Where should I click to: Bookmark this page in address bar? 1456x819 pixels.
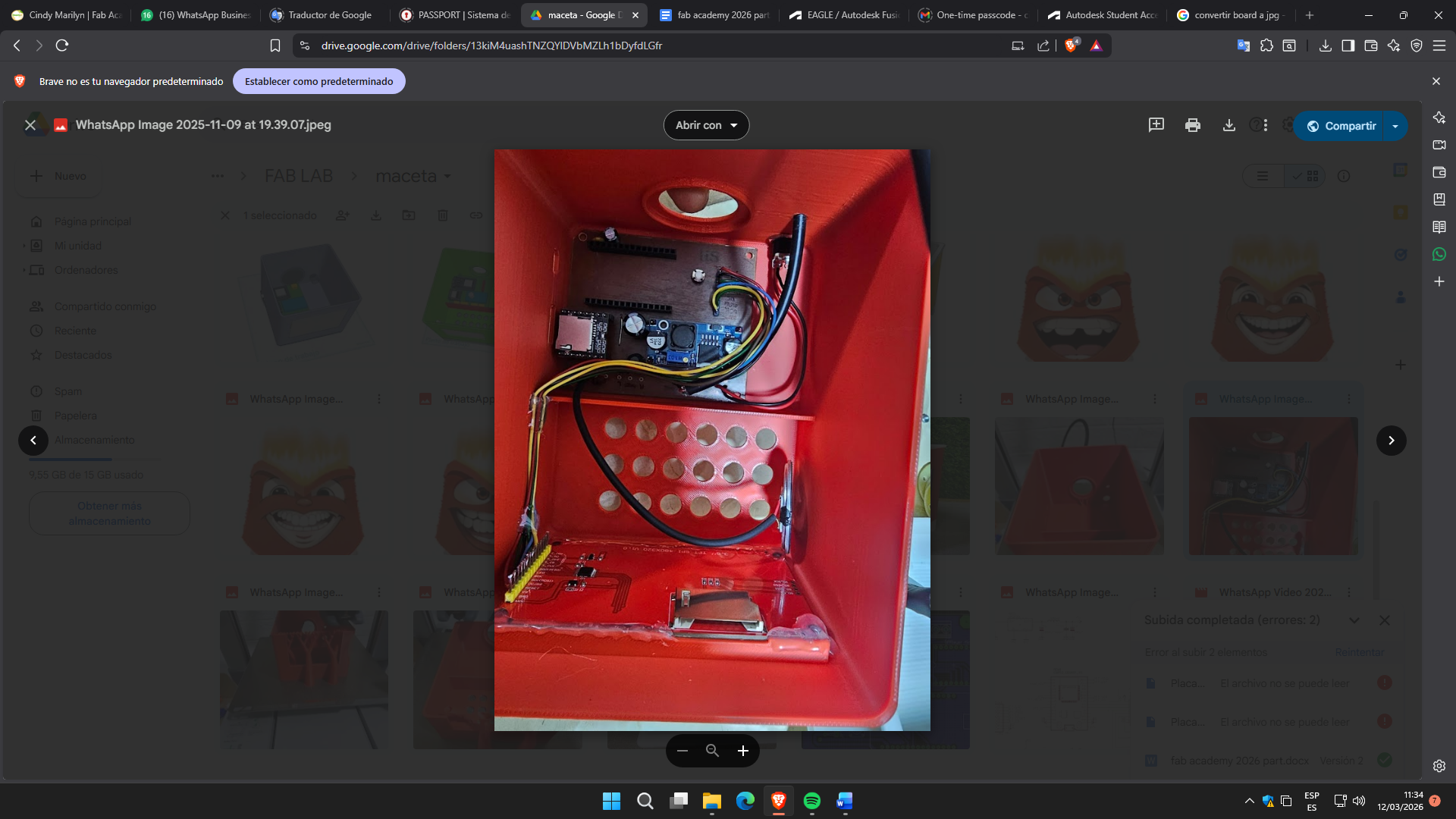coord(275,45)
